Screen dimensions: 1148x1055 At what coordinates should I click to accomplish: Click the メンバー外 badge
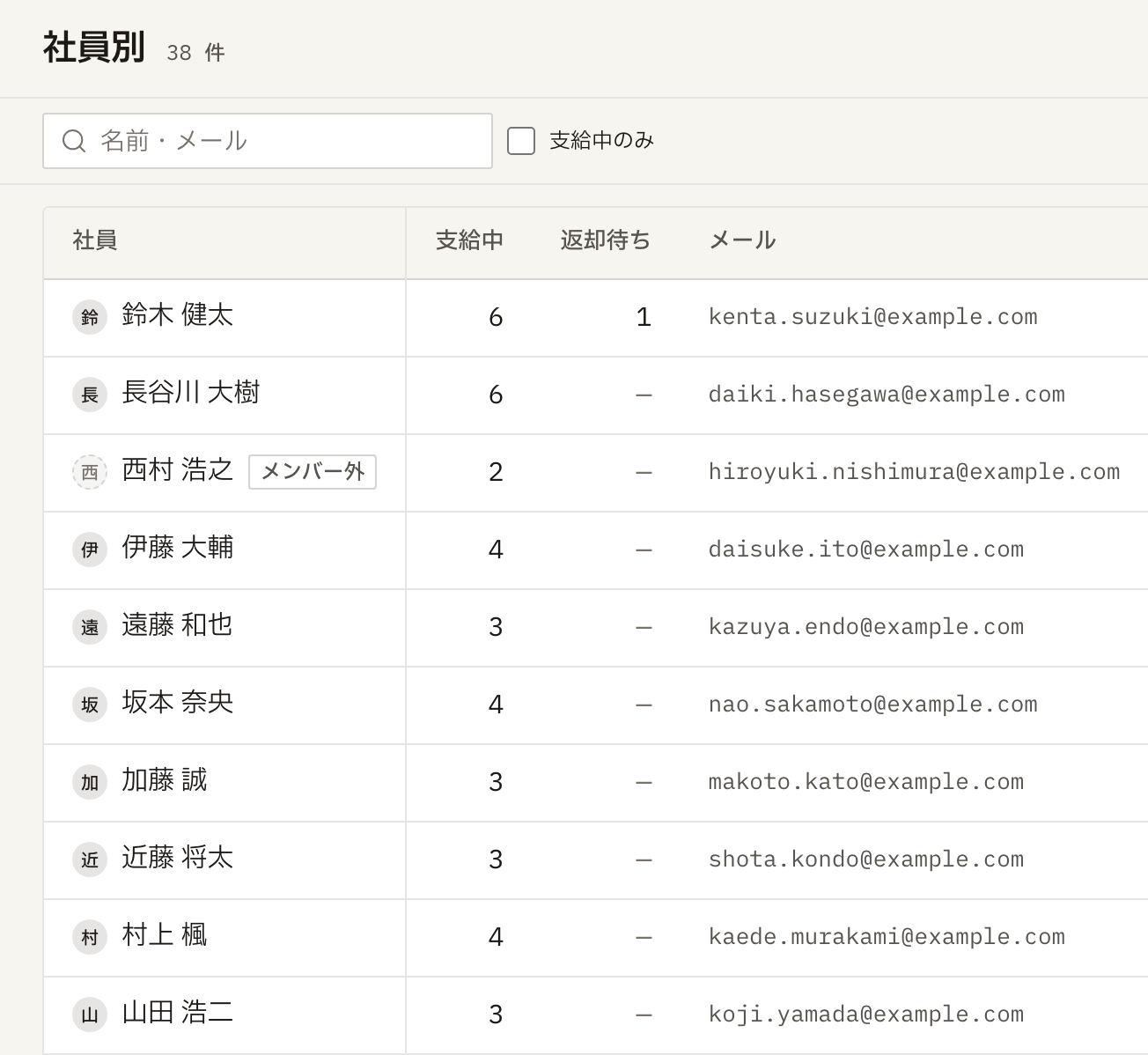click(x=313, y=472)
